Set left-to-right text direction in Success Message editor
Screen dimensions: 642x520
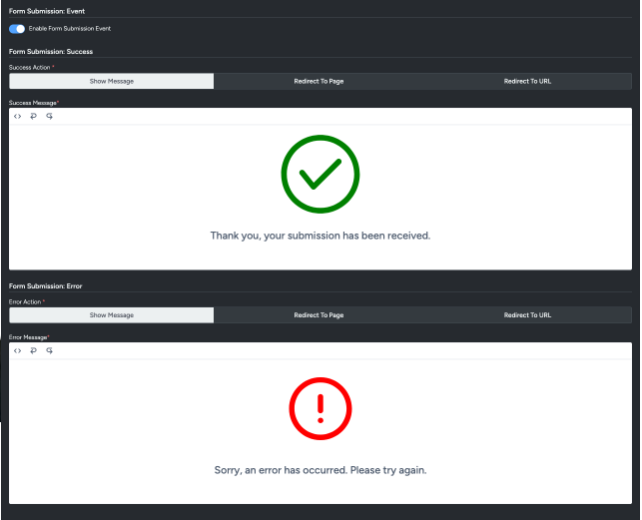click(33, 117)
